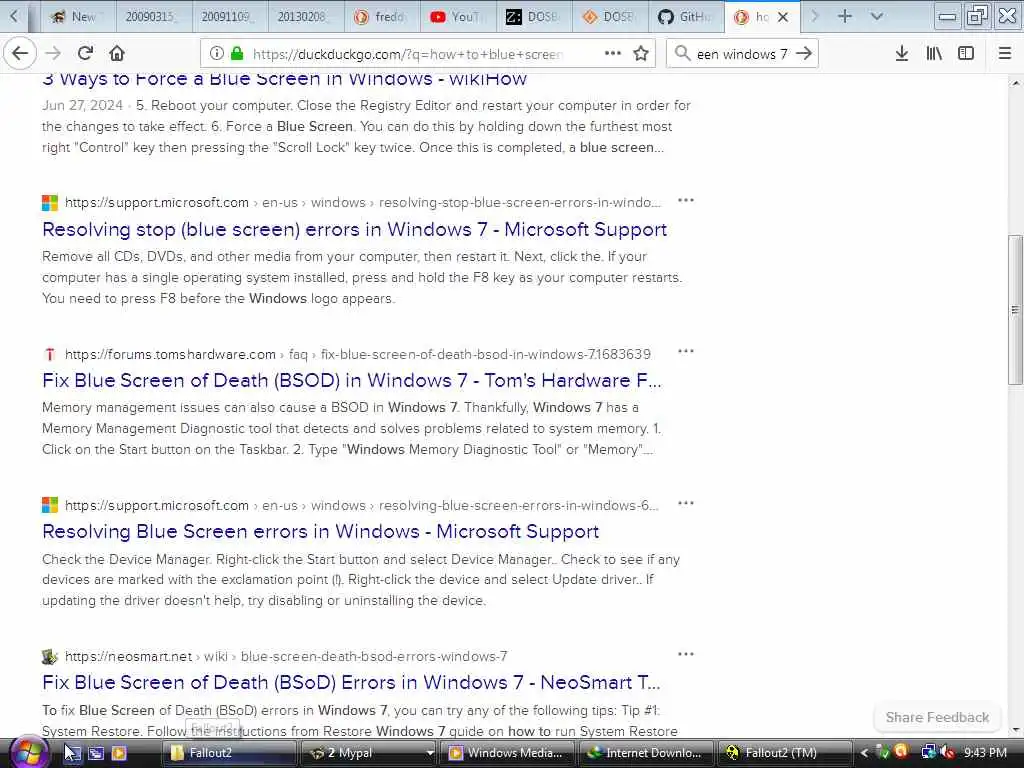
Task: Switch to Fallout2 folder taskbar button
Action: click(229, 753)
